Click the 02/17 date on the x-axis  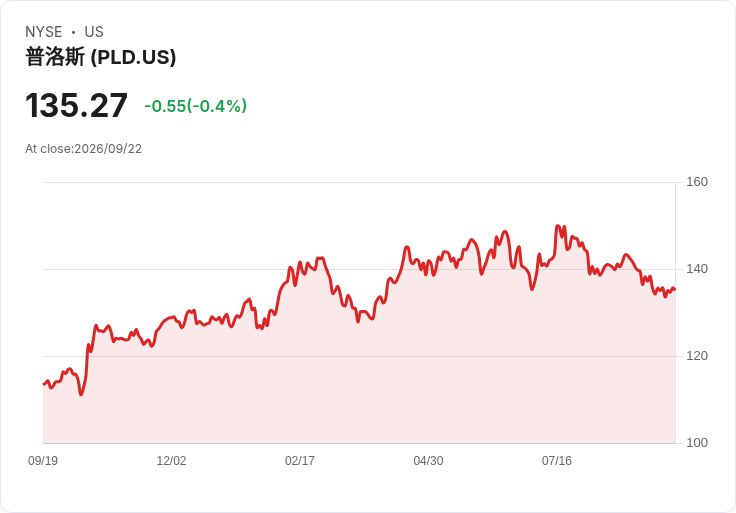300,460
